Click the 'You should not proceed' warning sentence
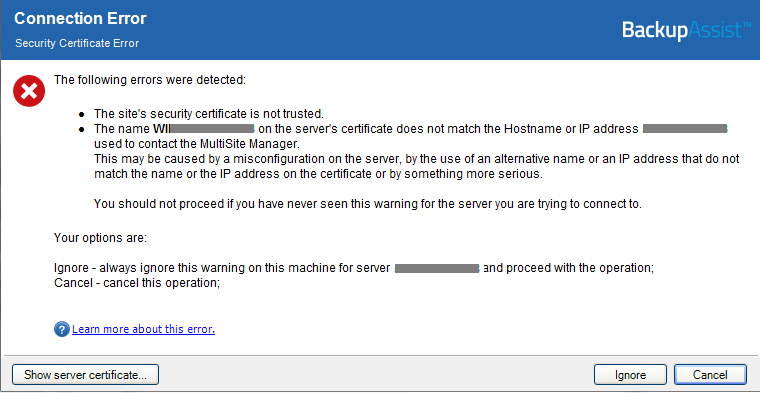Image resolution: width=760 pixels, height=393 pixels. (368, 204)
